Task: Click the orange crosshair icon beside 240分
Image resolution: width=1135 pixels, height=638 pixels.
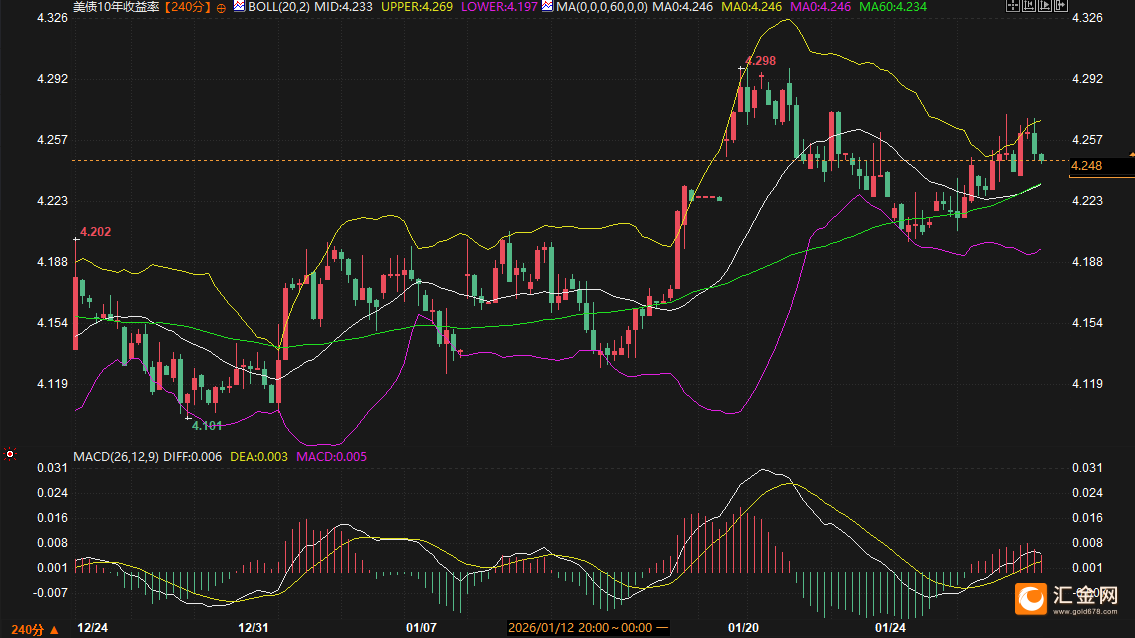Action: (x=221, y=7)
